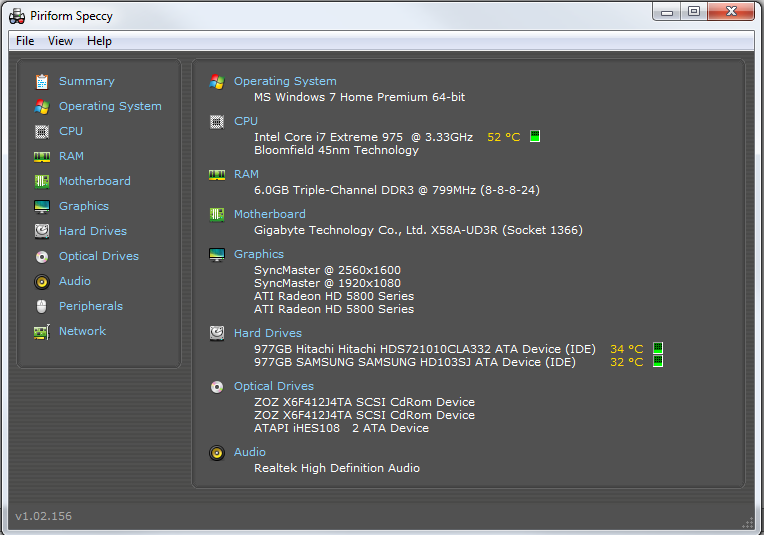Click the CPU heading in main panel
The height and width of the screenshot is (535, 765).
pos(246,121)
